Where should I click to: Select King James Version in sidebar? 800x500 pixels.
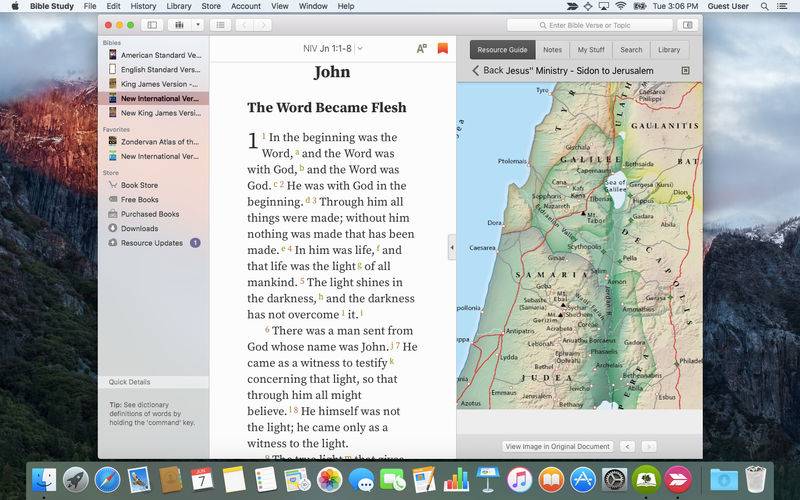point(153,84)
